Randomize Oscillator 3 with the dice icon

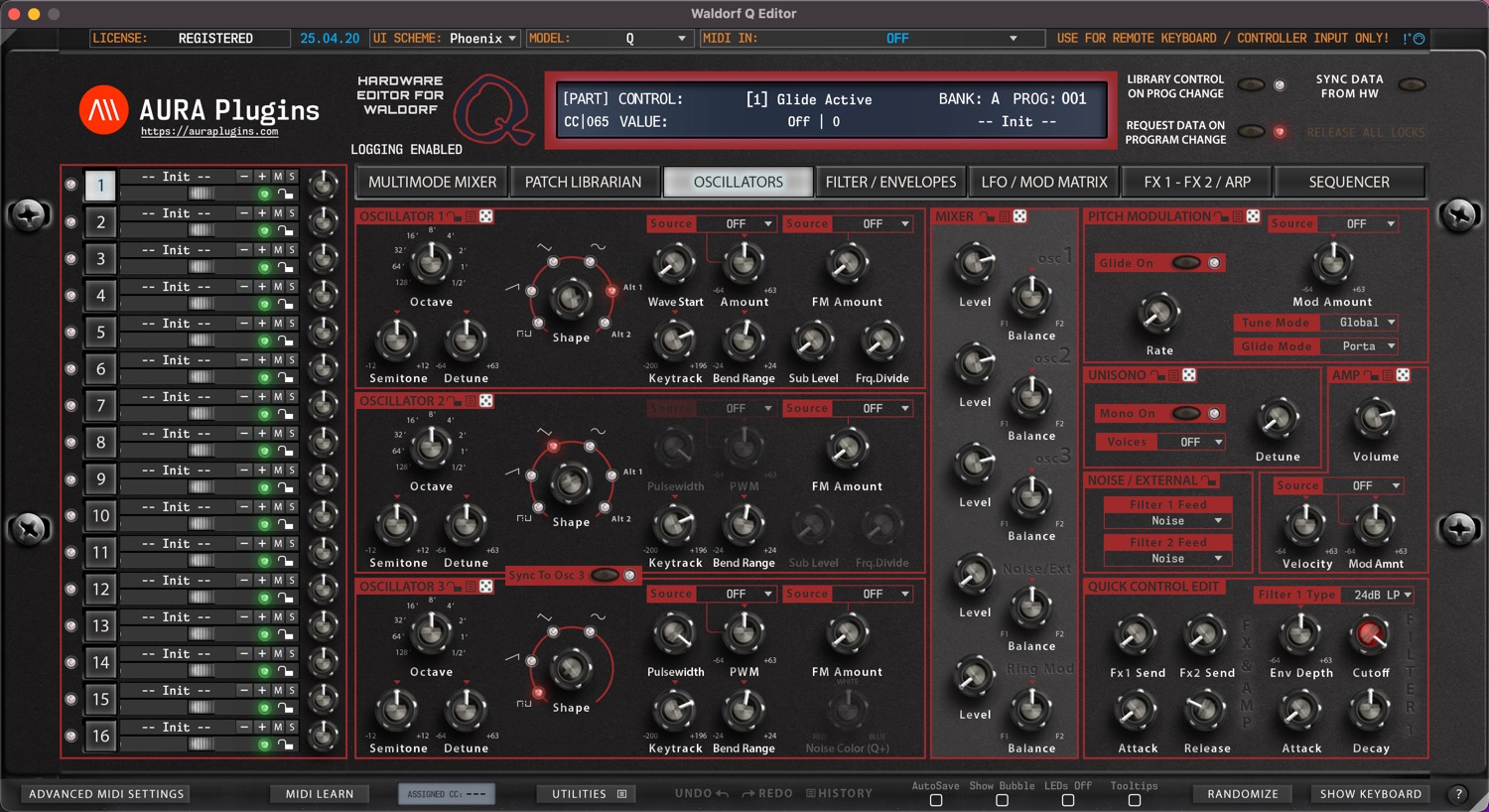click(x=486, y=587)
